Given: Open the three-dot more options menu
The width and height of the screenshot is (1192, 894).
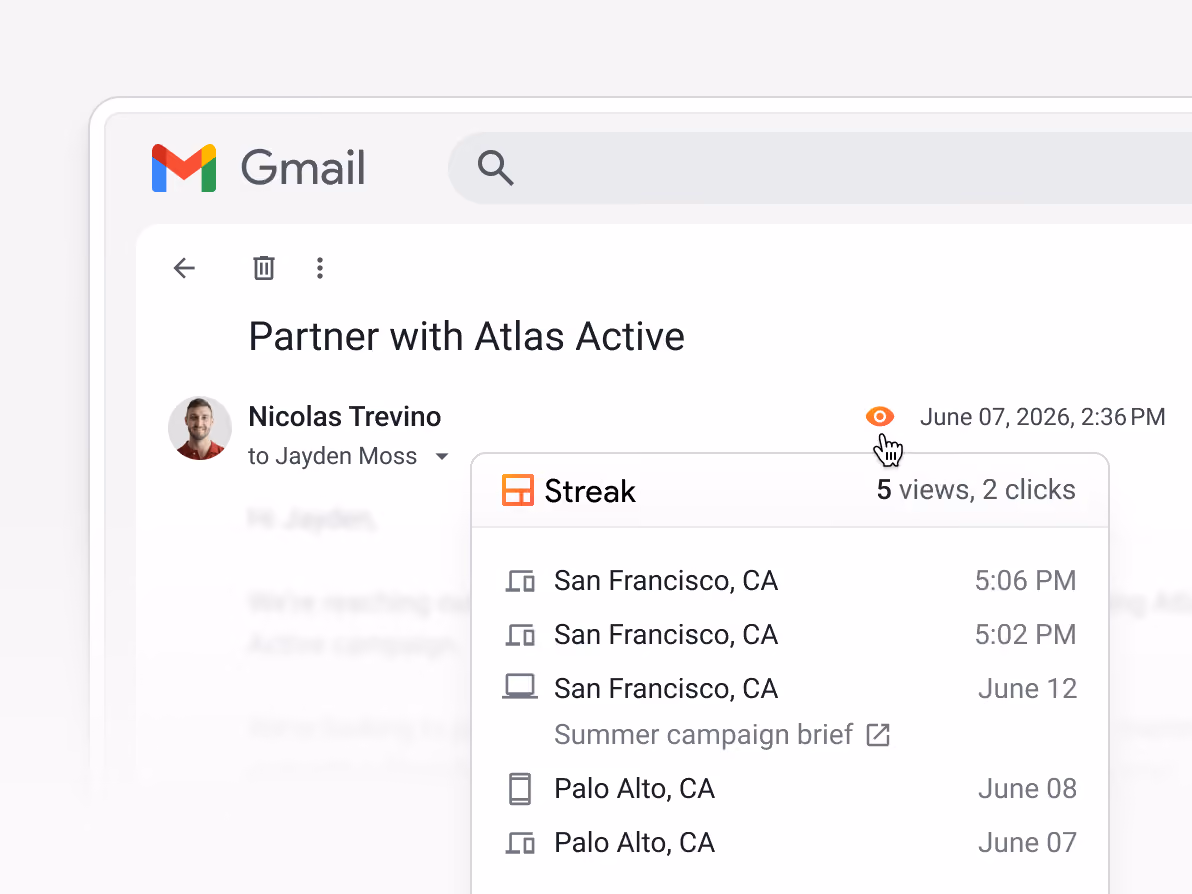Looking at the screenshot, I should click(320, 268).
